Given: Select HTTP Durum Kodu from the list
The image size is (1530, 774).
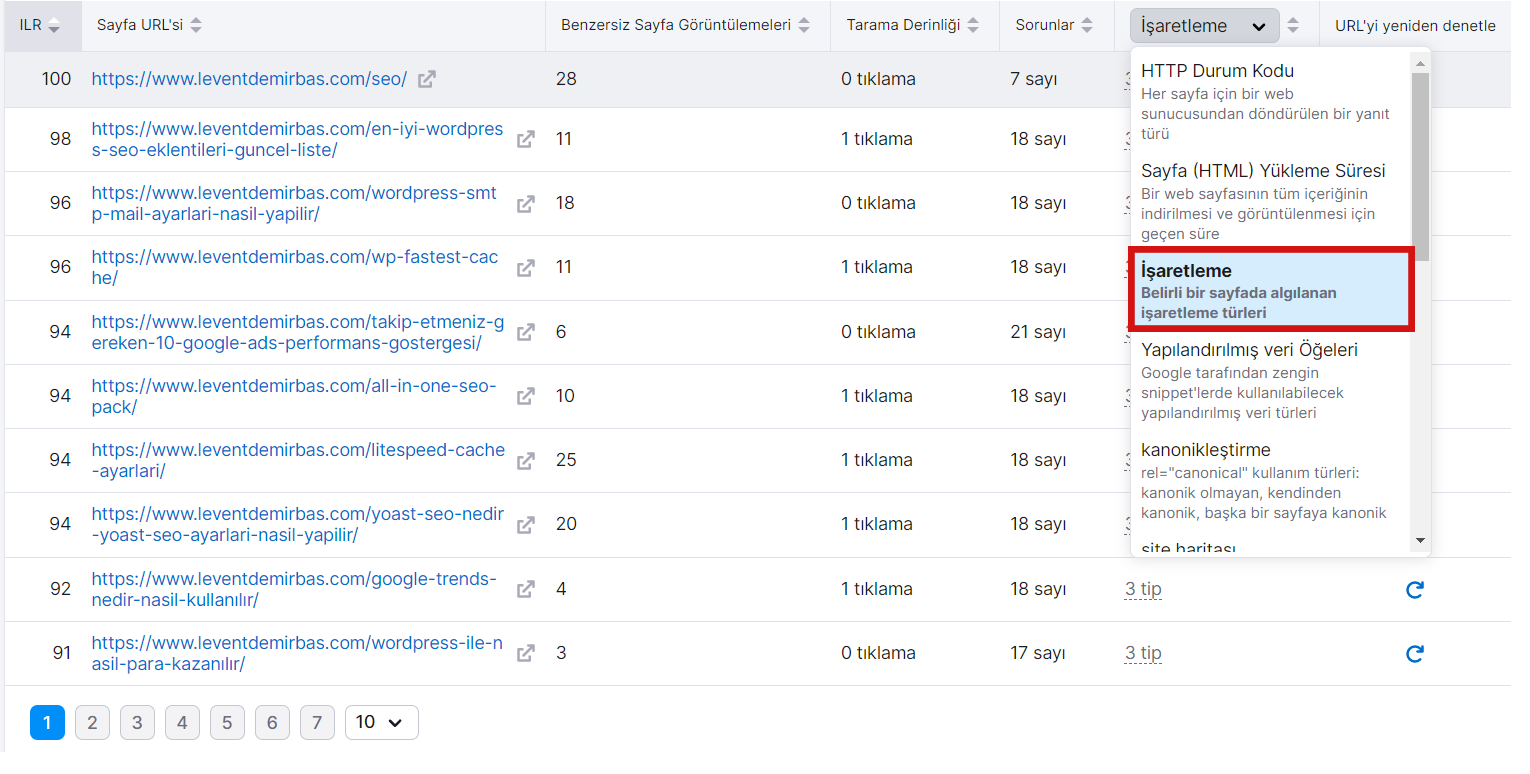Looking at the screenshot, I should [1271, 101].
